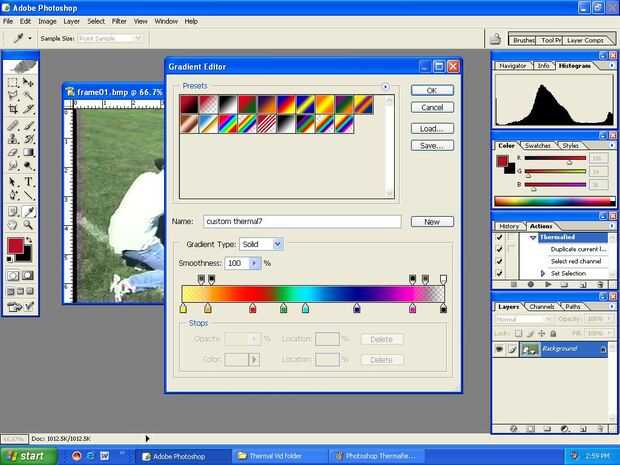This screenshot has height=465, width=620.
Task: Select the Eyedropper tool in toolbox
Action: pyautogui.click(x=28, y=212)
